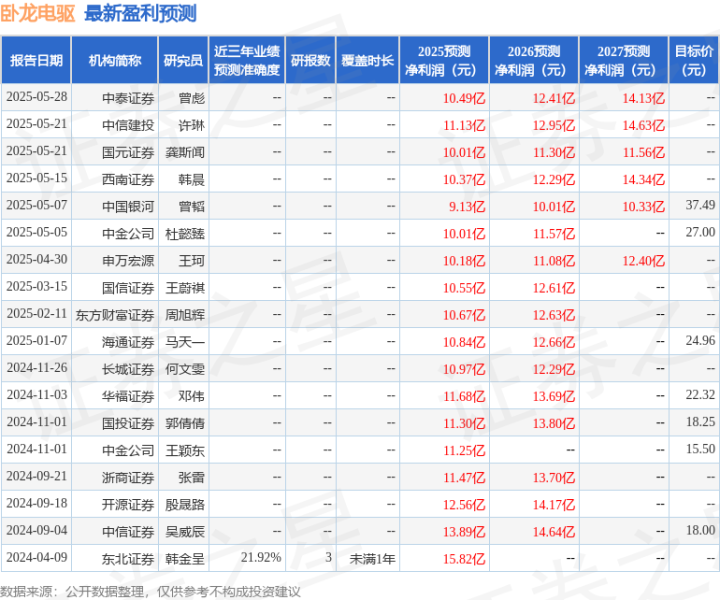This screenshot has height=600, width=720.
Task: Select the 东方财富证券 institution cell
Action: 115,314
